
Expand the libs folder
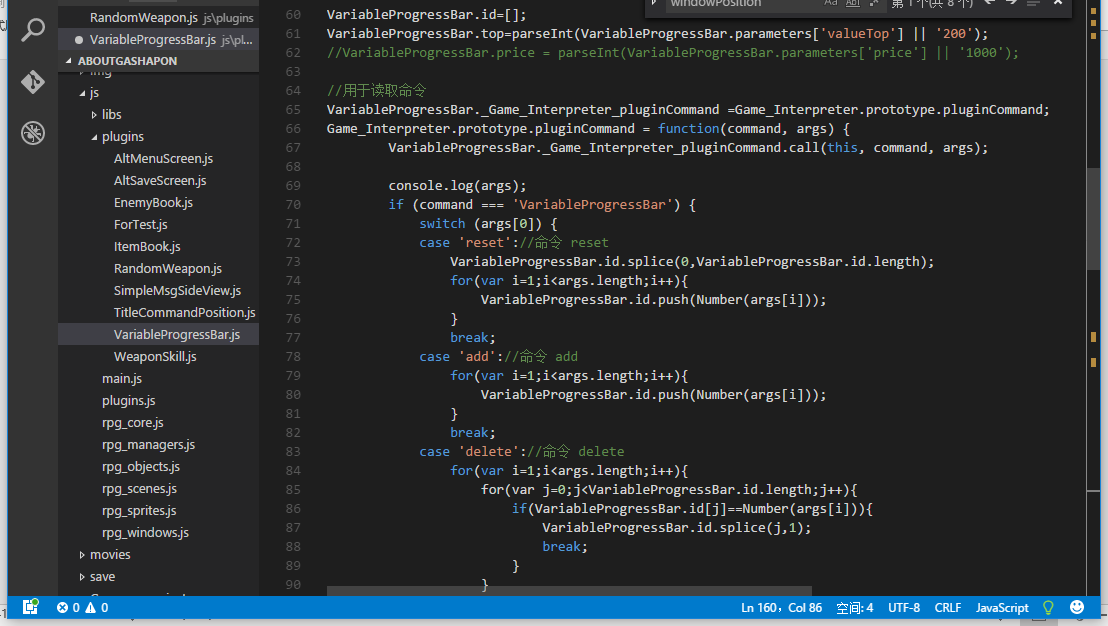[x=94, y=114]
